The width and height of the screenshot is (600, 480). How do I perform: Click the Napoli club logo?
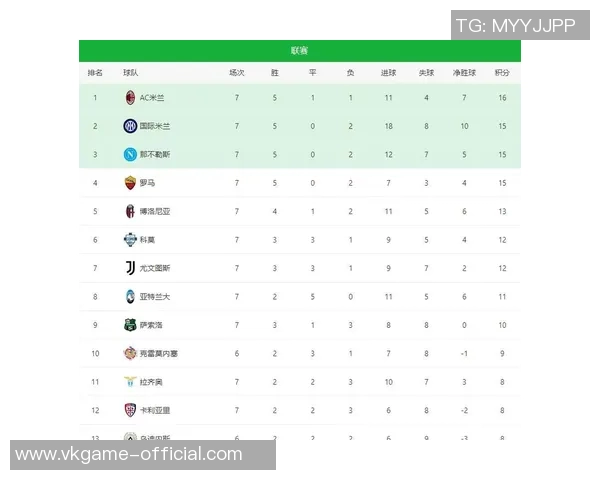[130, 155]
